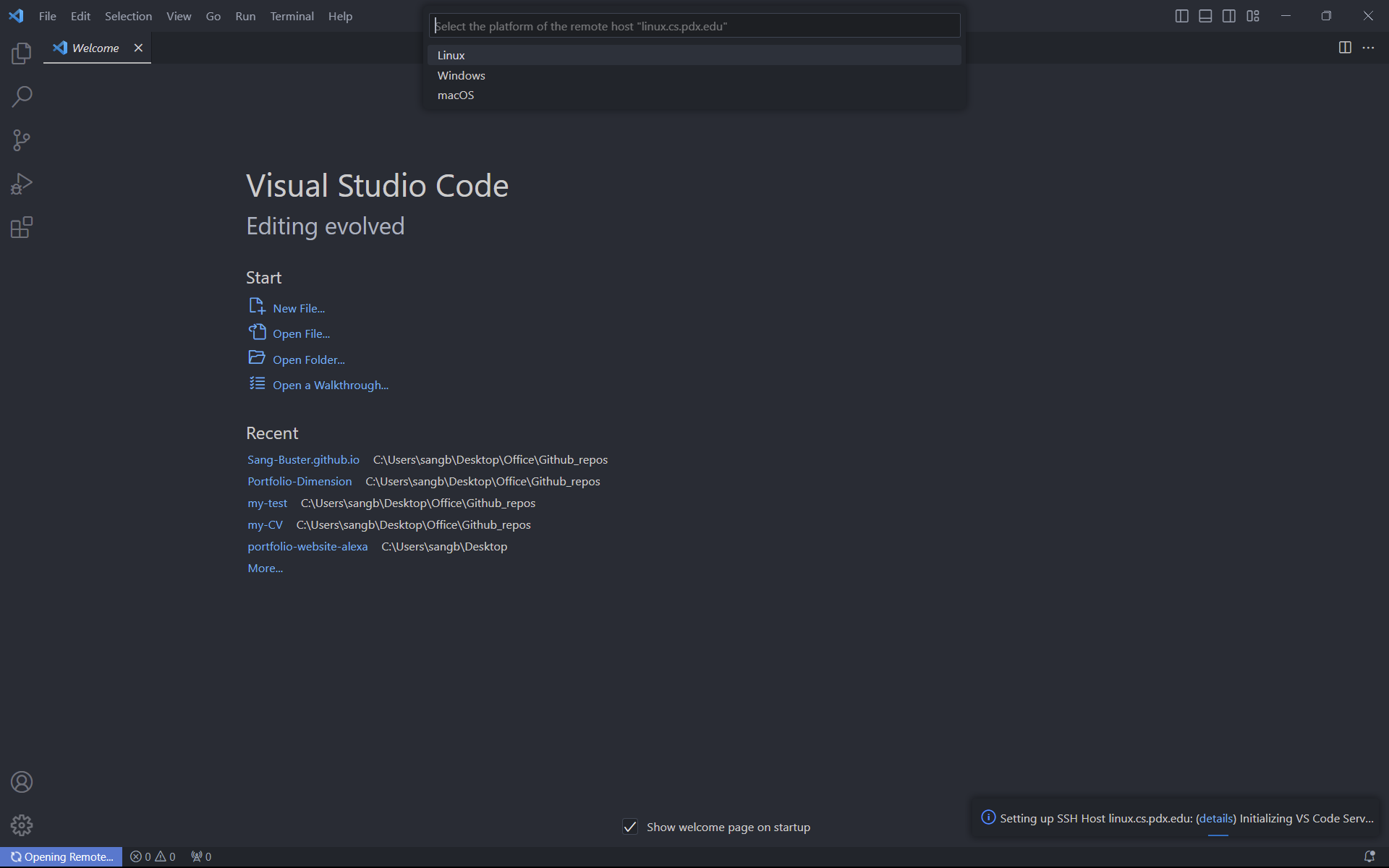Open Run and Debug view icon

(x=22, y=184)
